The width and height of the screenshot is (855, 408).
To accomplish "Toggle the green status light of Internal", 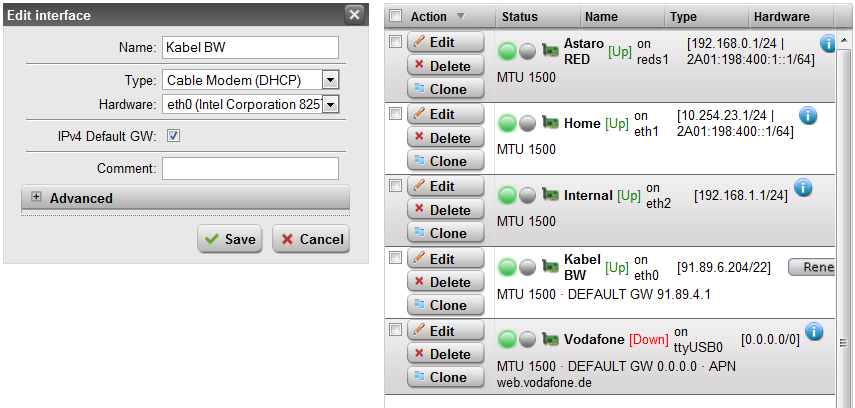I will point(507,195).
